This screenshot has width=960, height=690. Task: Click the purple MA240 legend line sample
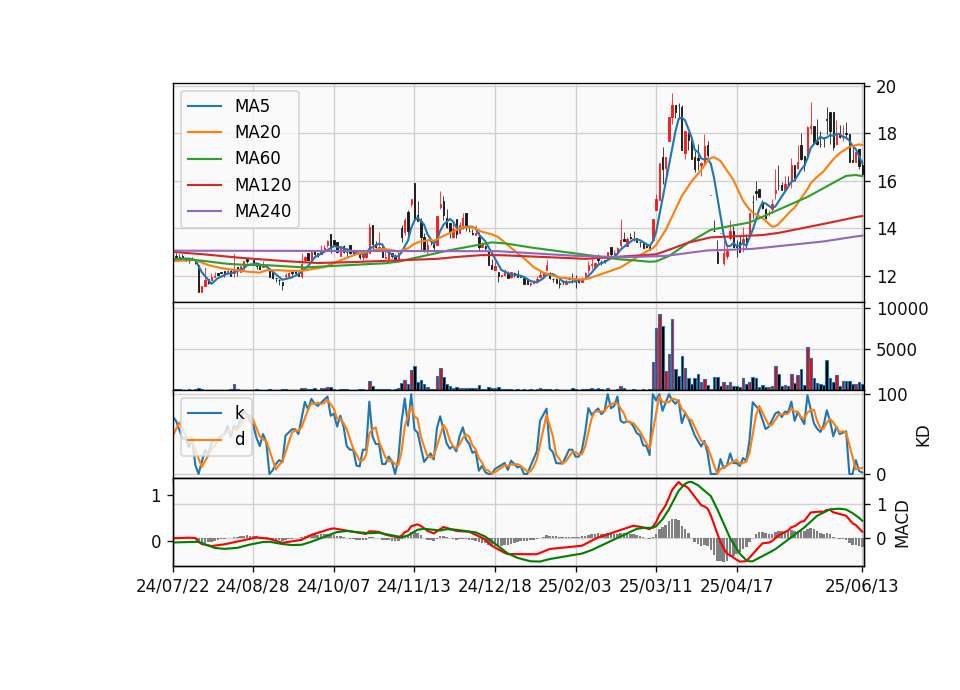(x=204, y=211)
